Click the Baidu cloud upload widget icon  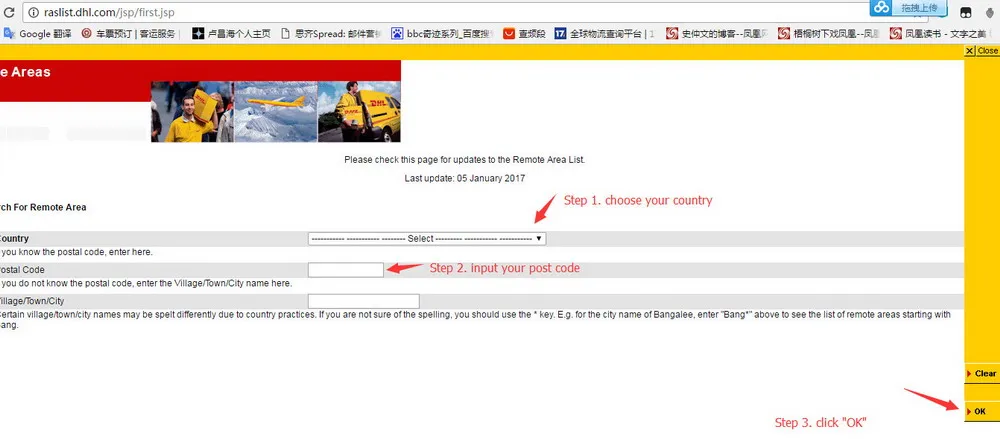881,8
